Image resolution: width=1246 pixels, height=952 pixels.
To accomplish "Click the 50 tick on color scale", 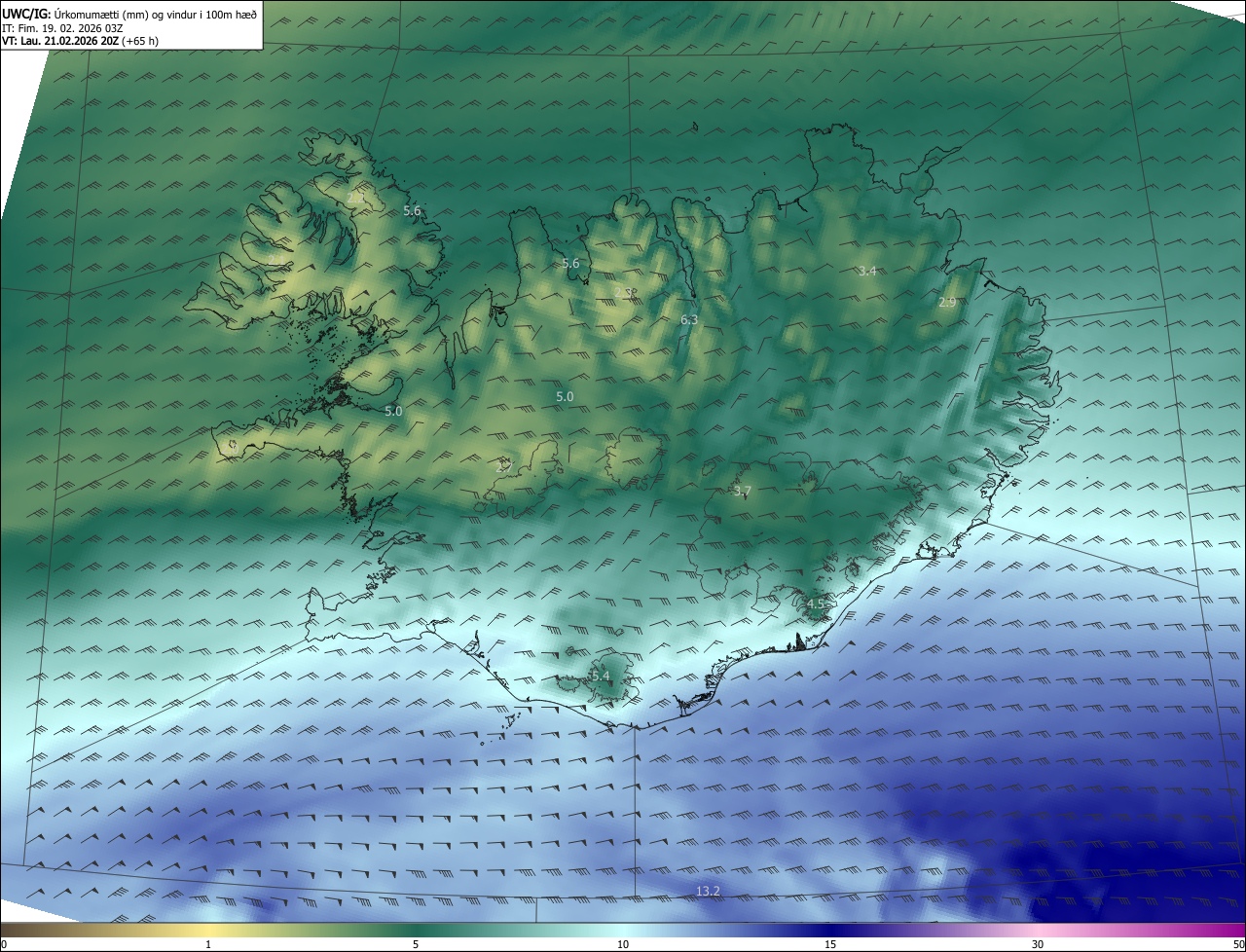I will click(1238, 945).
